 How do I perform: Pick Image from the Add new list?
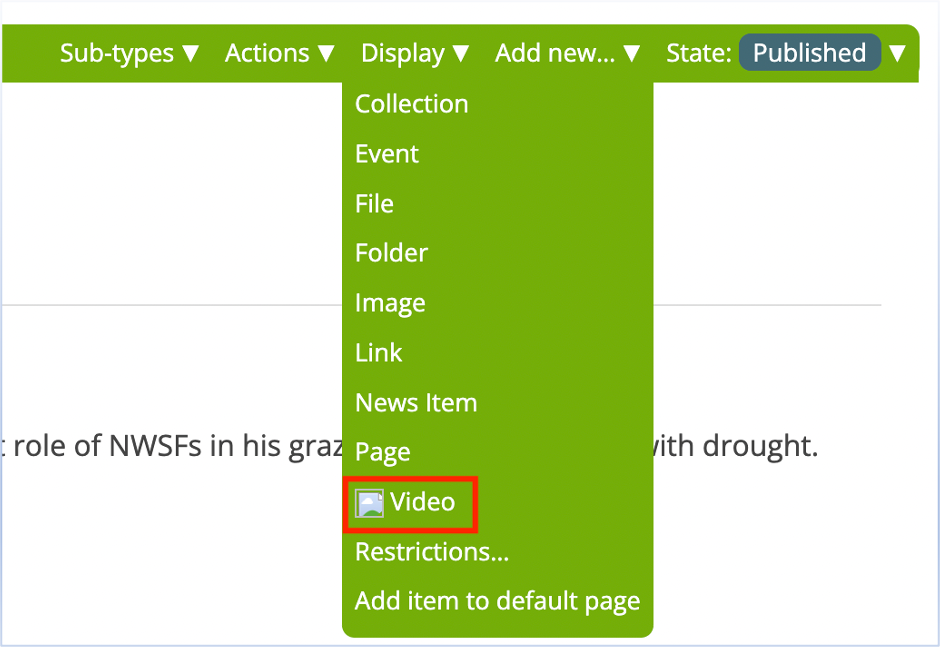(390, 303)
